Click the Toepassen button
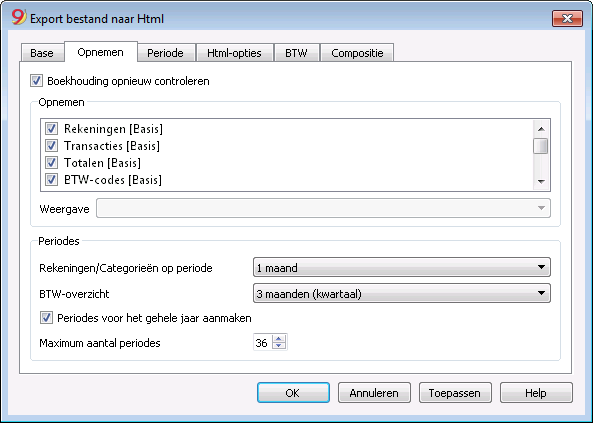This screenshot has width=593, height=423. 455,393
